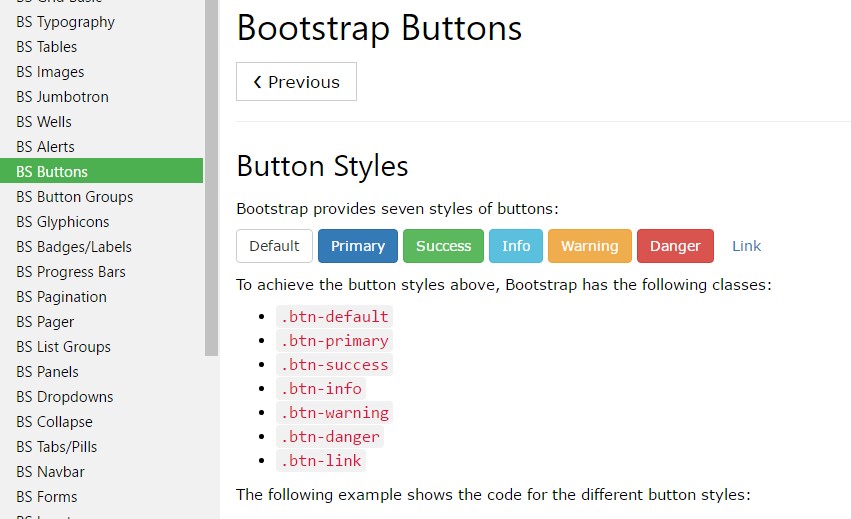Open BS Glyphicons in the sidebar
The width and height of the screenshot is (851, 519).
coord(101,221)
